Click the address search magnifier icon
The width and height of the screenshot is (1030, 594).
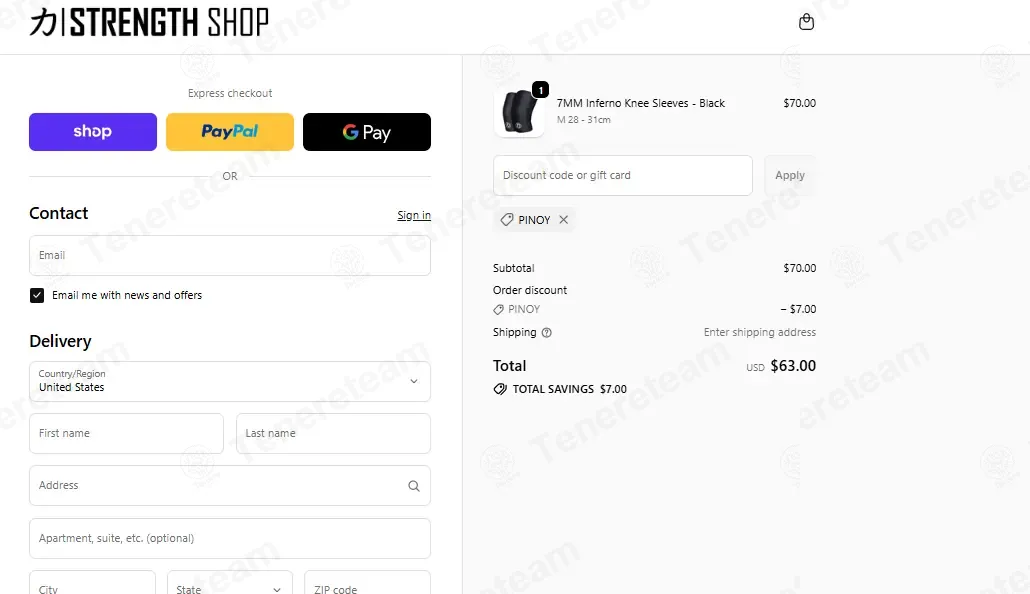[x=414, y=486]
